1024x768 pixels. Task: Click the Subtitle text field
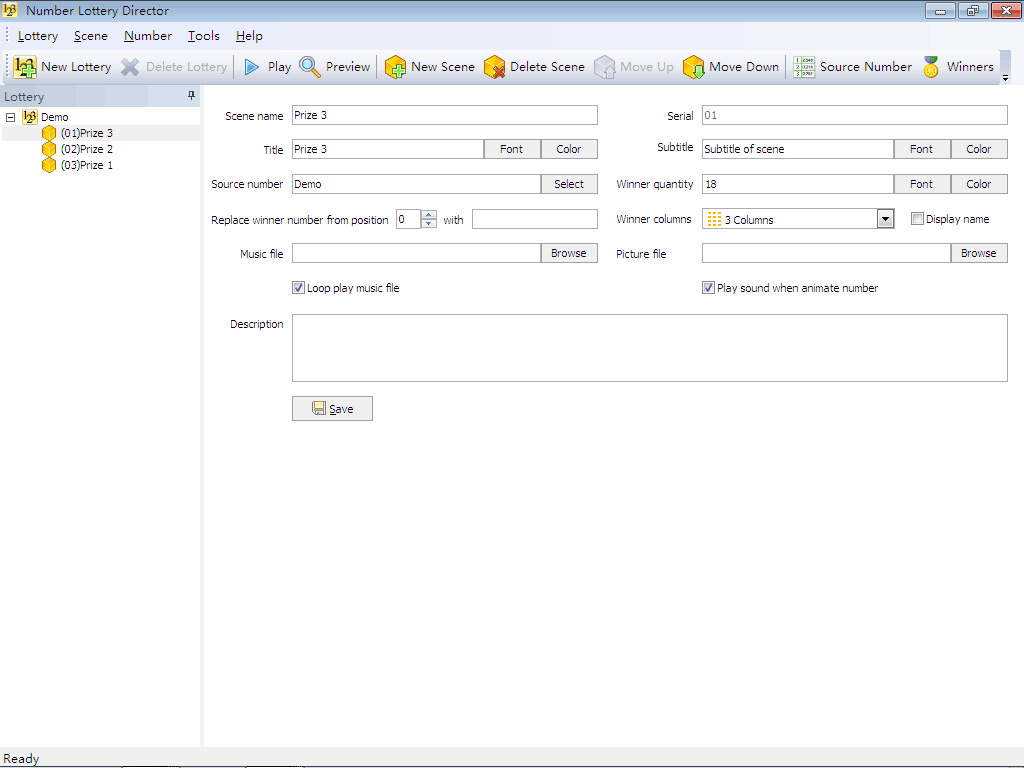tap(797, 149)
